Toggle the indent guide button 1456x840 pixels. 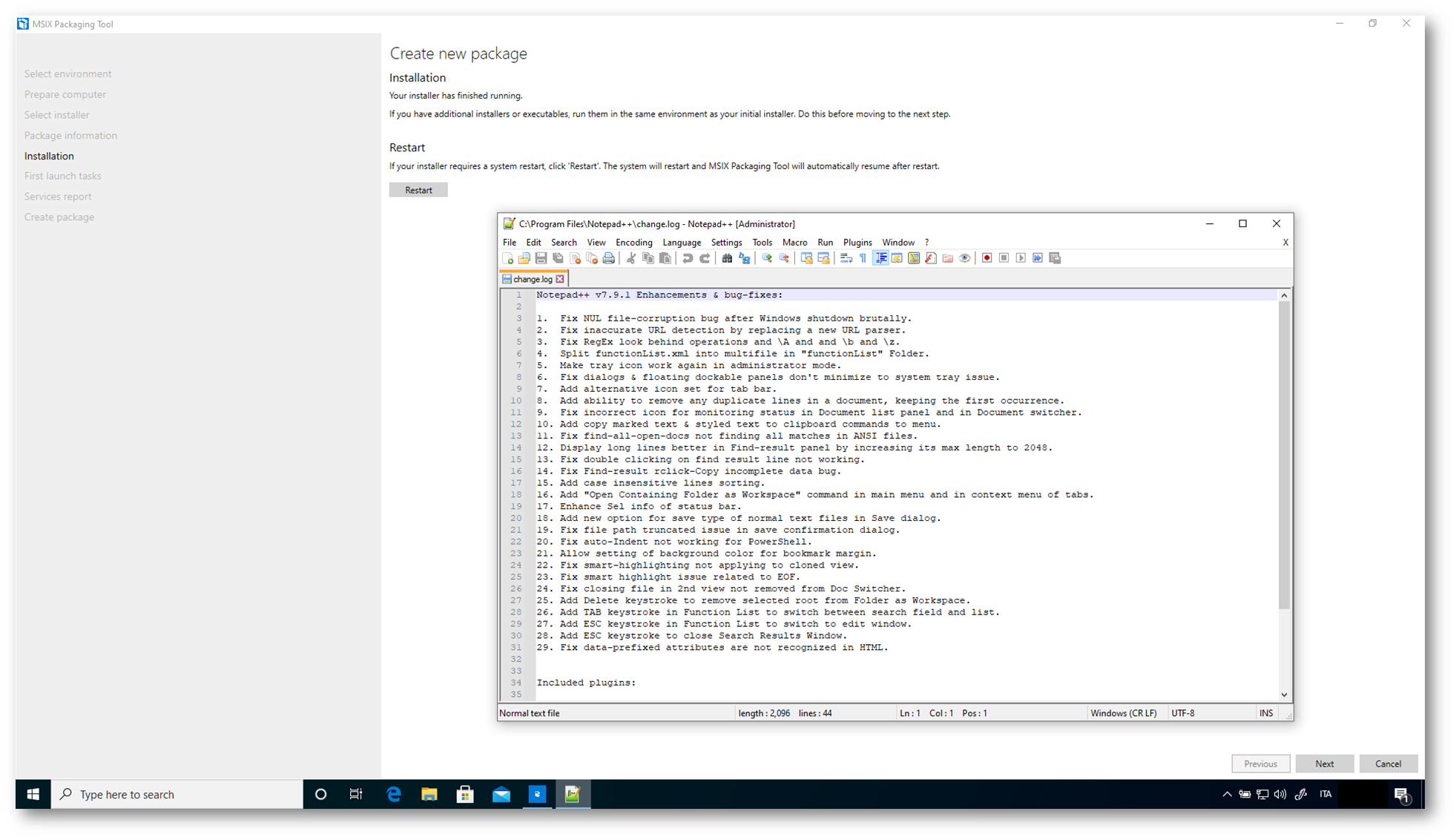(x=880, y=258)
